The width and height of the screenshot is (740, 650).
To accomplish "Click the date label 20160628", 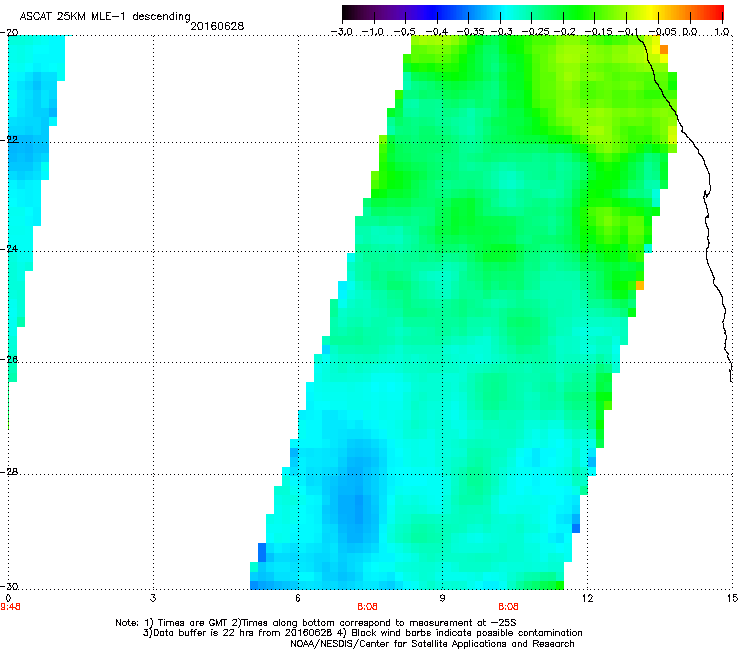I will pyautogui.click(x=217, y=26).
